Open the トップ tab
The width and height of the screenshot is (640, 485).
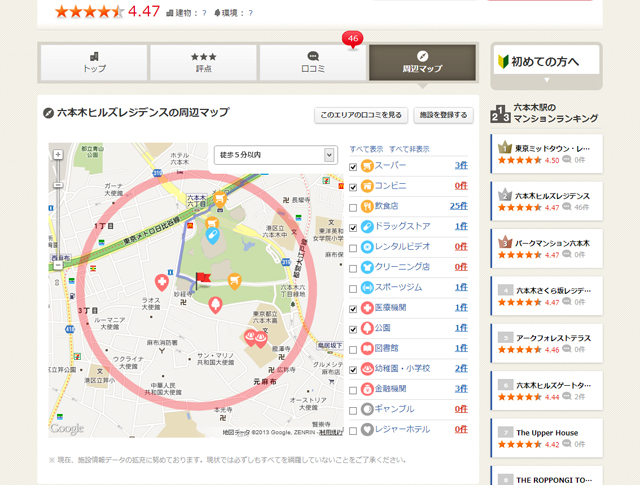(94, 62)
